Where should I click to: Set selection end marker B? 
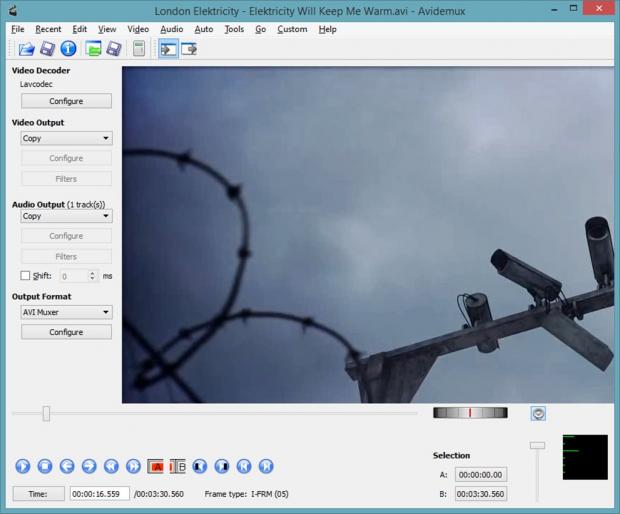click(x=177, y=466)
